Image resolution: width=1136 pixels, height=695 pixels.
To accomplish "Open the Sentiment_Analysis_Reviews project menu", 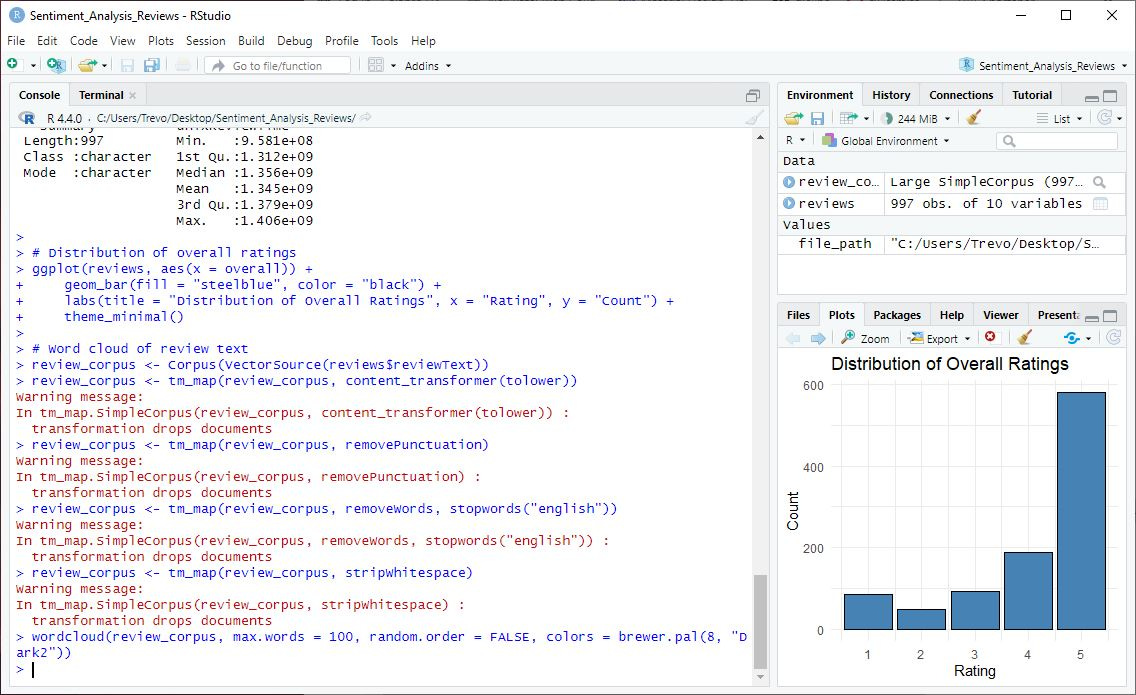I will [x=1043, y=65].
